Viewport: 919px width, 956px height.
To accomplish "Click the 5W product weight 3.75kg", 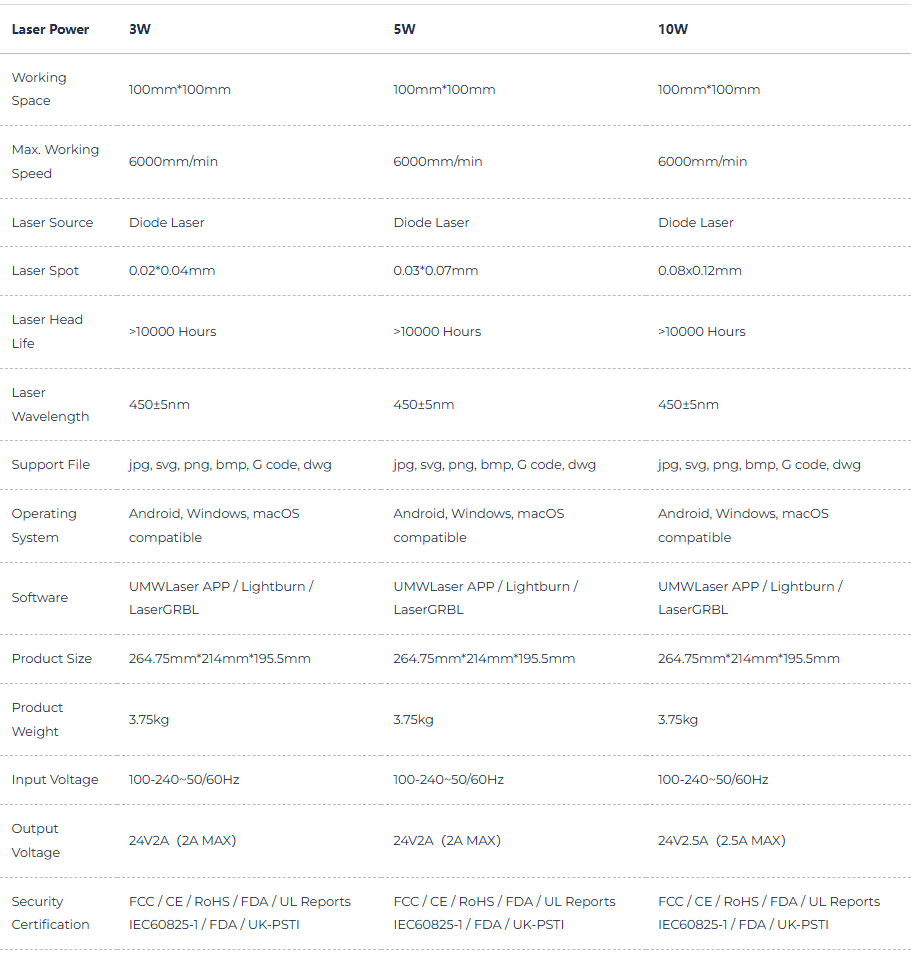I will point(413,719).
